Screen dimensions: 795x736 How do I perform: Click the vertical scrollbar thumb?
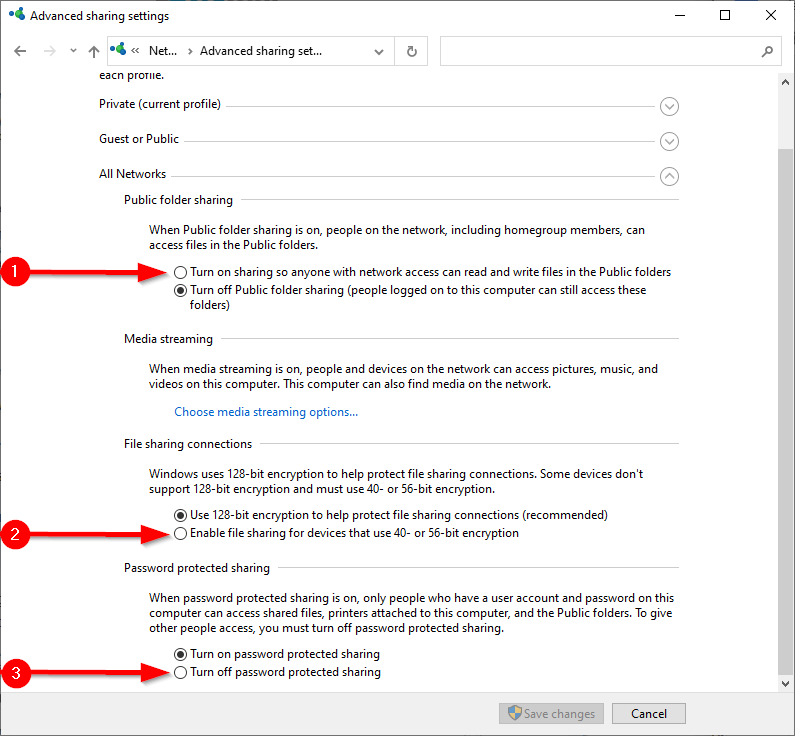[x=785, y=412]
